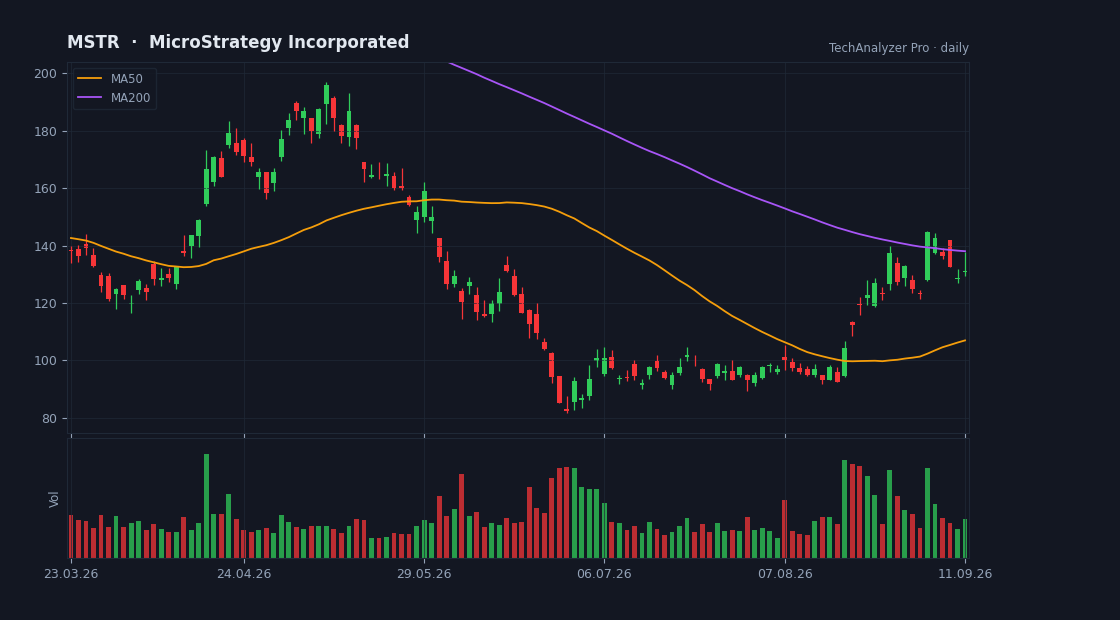
Task: Click the 100 price axis label
Action: tap(48, 361)
